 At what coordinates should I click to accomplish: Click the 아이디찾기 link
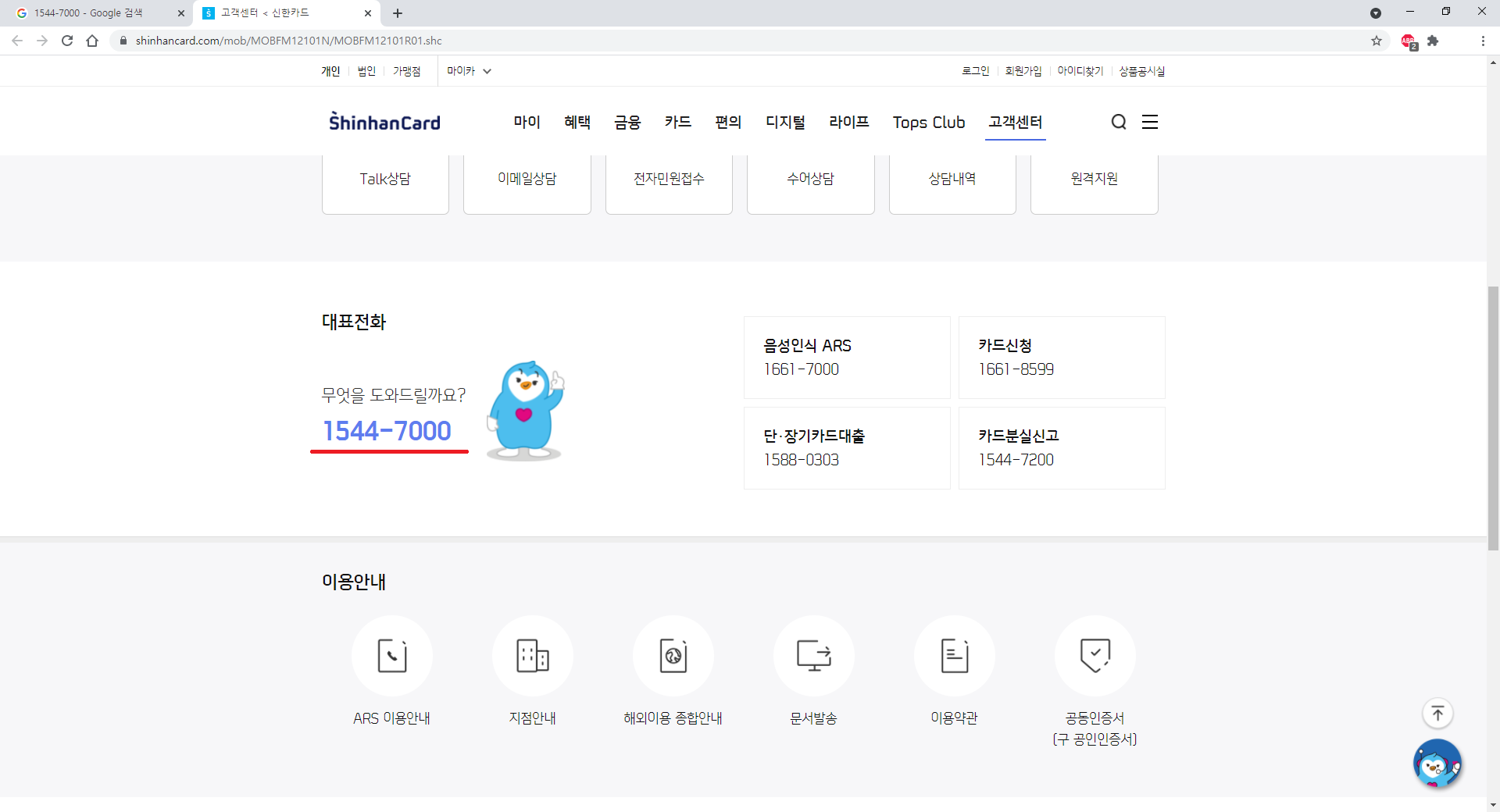(1080, 71)
